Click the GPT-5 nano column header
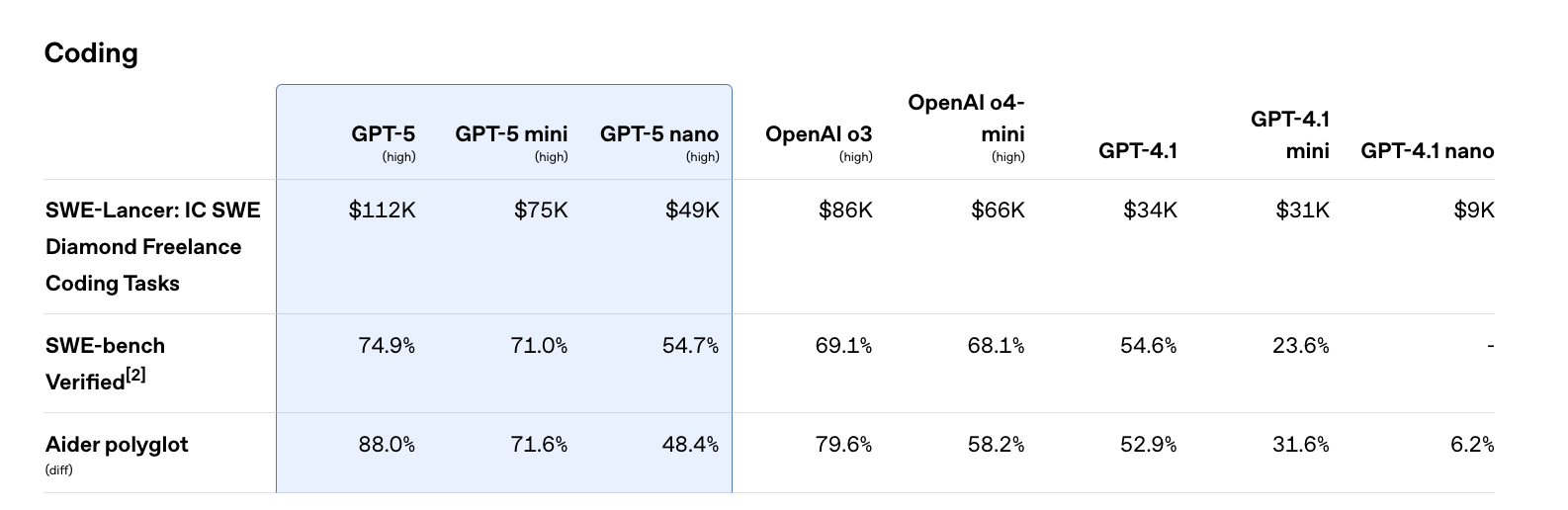This screenshot has width=1568, height=510. point(659,134)
